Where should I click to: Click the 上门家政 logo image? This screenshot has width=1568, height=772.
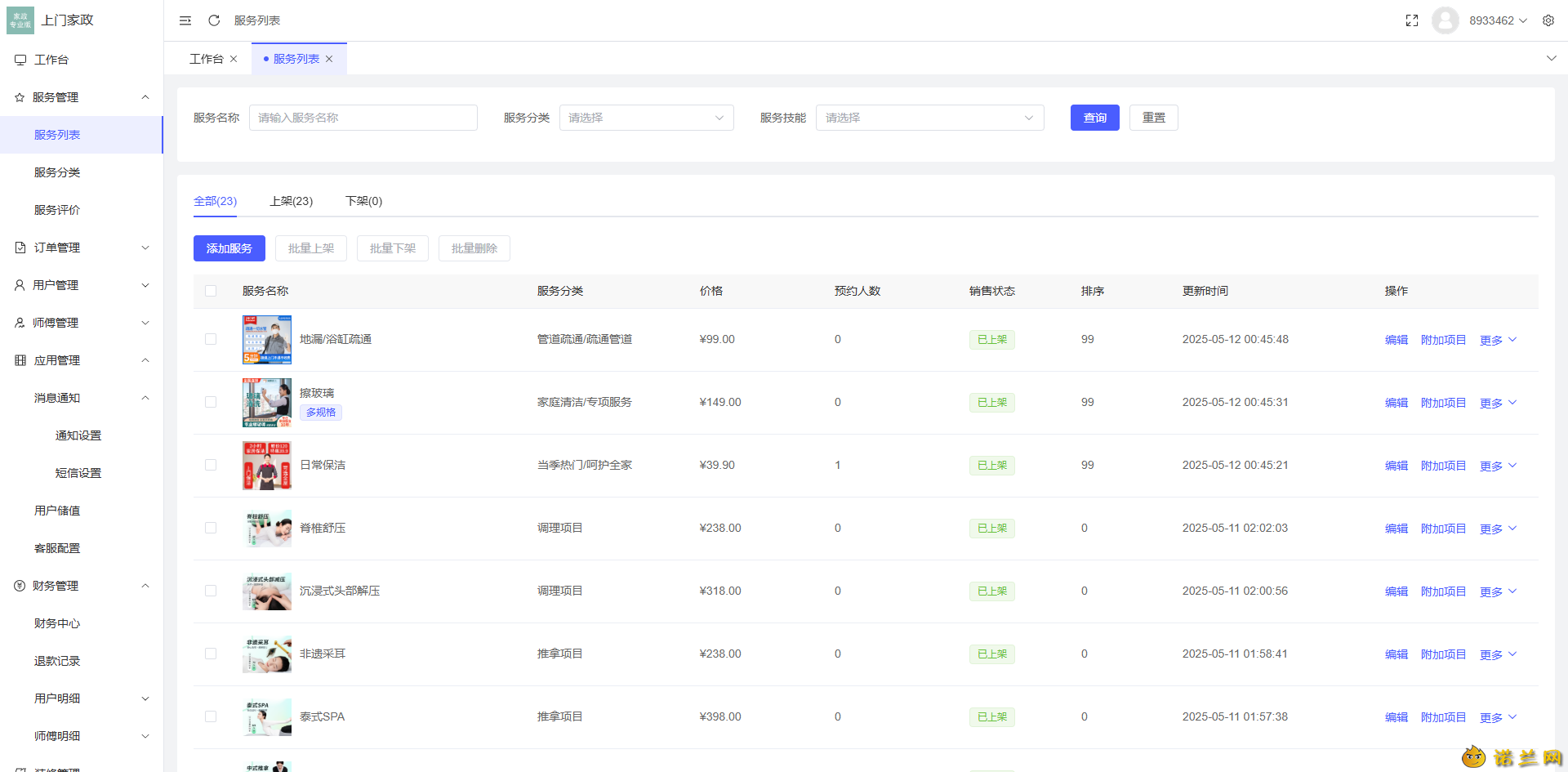20,20
